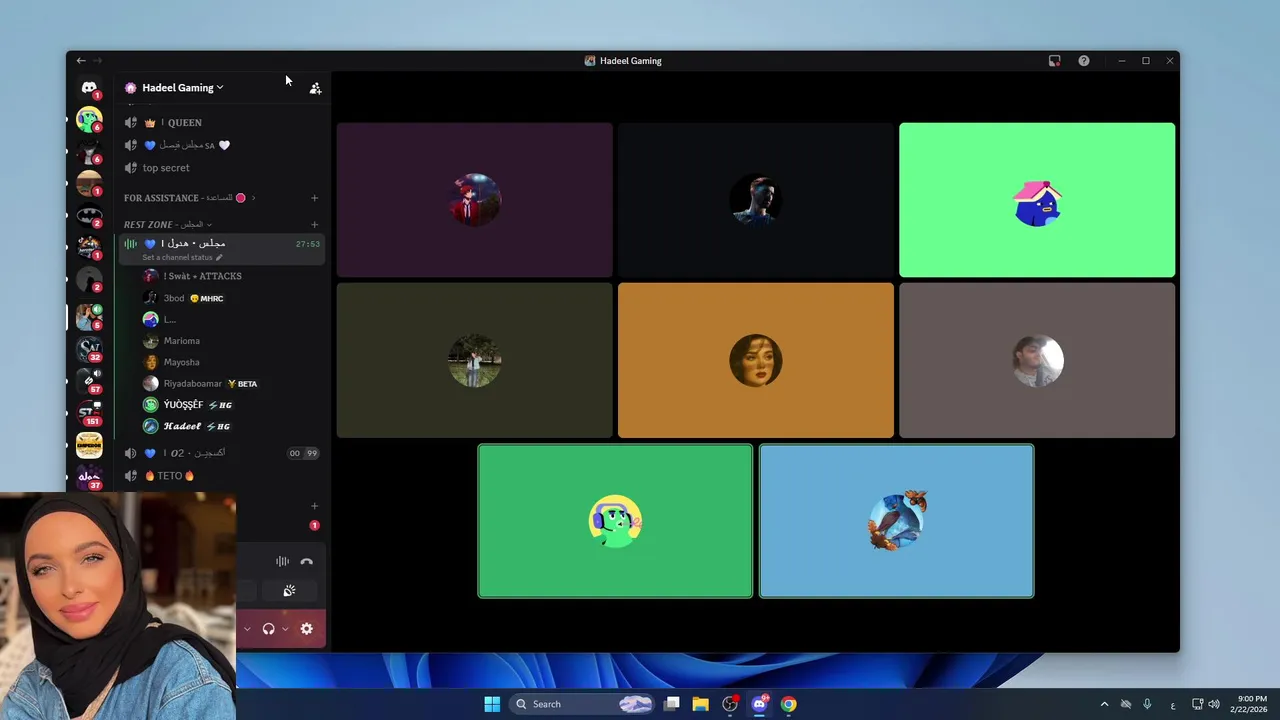Click the plus icon below TETO channel
The width and height of the screenshot is (1280, 720).
(x=314, y=506)
